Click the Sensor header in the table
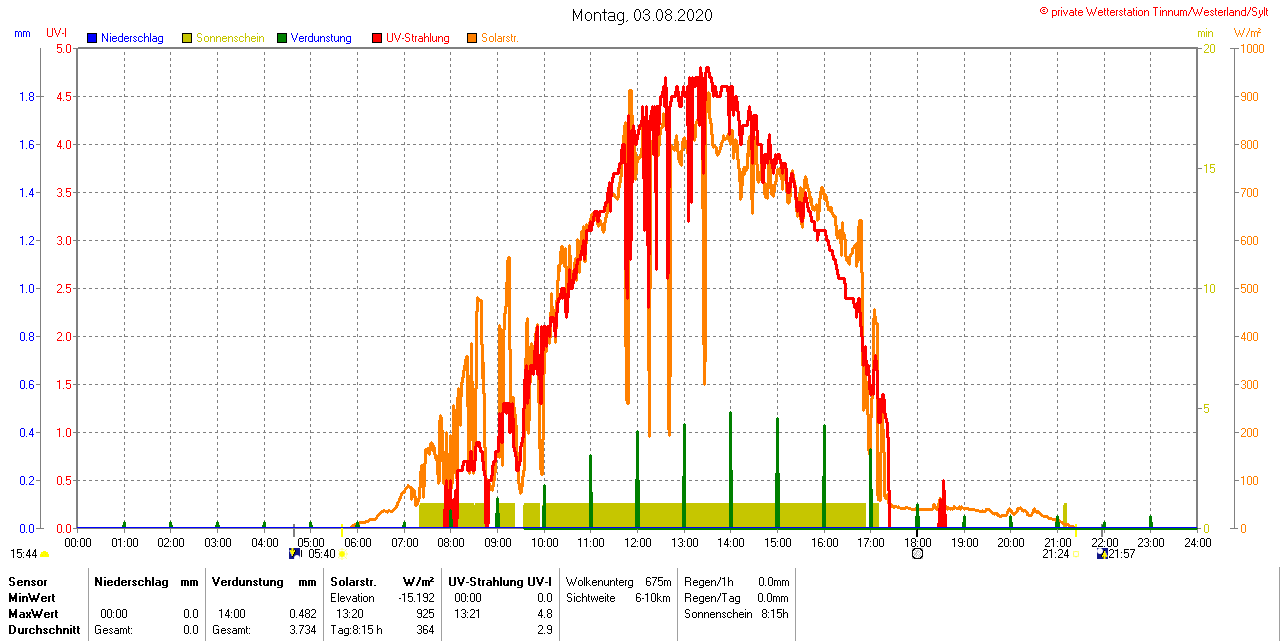Screen dimensions: 1280x641 27,581
